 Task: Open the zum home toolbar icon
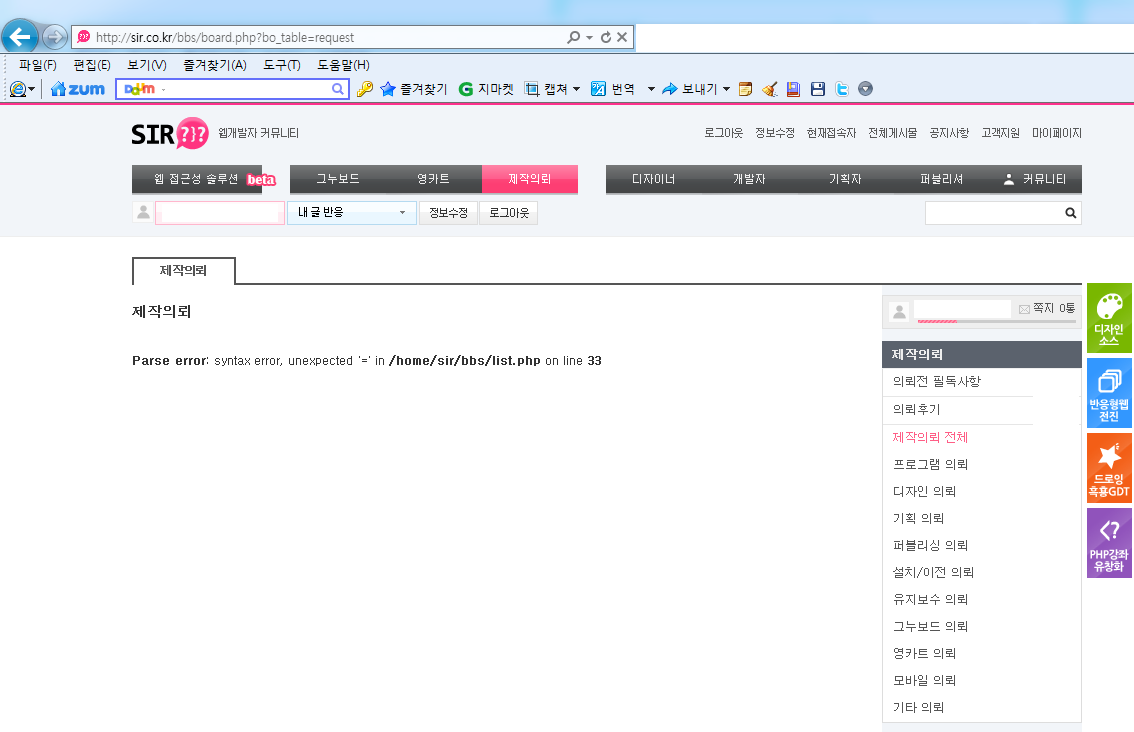point(78,89)
